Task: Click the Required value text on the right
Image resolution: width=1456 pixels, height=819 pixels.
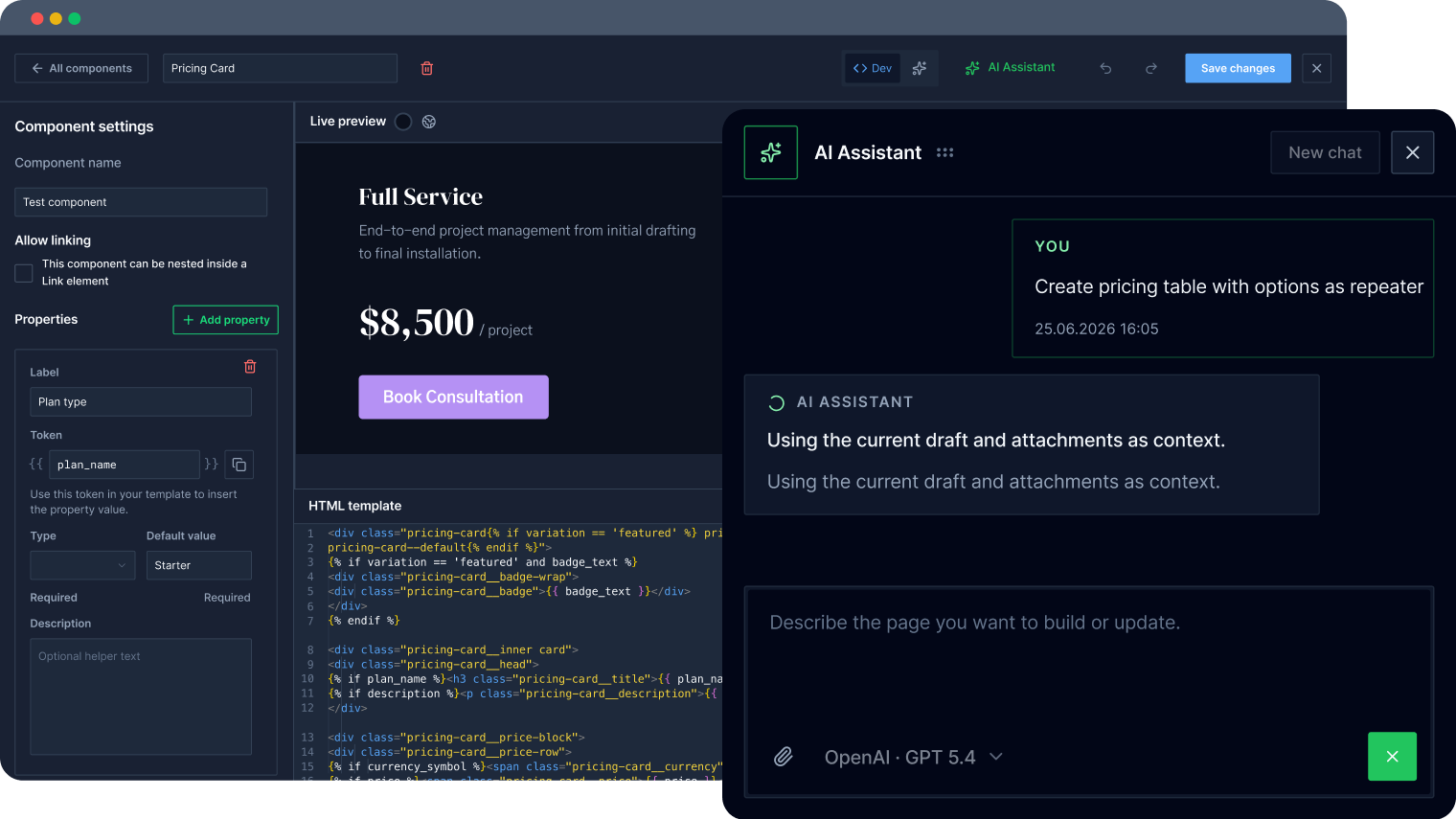Action: 227,598
